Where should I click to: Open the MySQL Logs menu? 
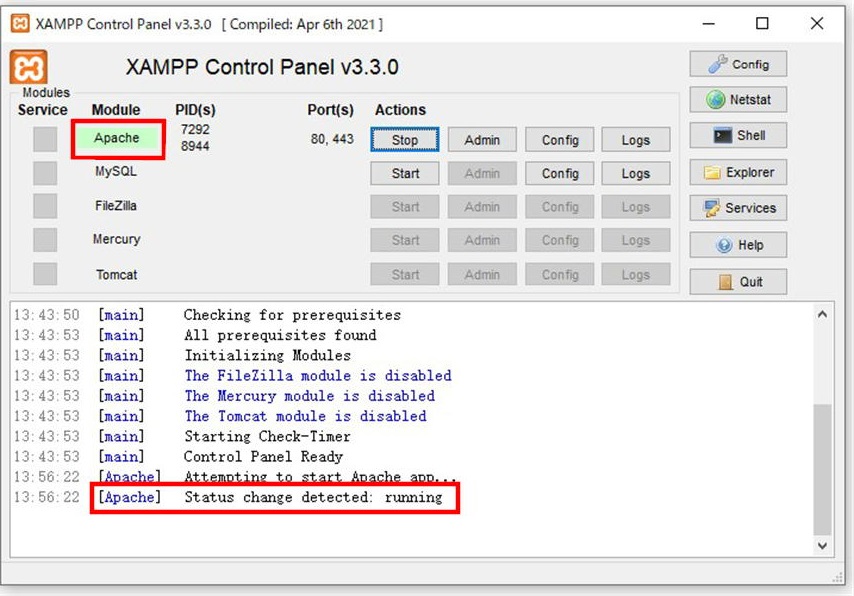pos(635,173)
